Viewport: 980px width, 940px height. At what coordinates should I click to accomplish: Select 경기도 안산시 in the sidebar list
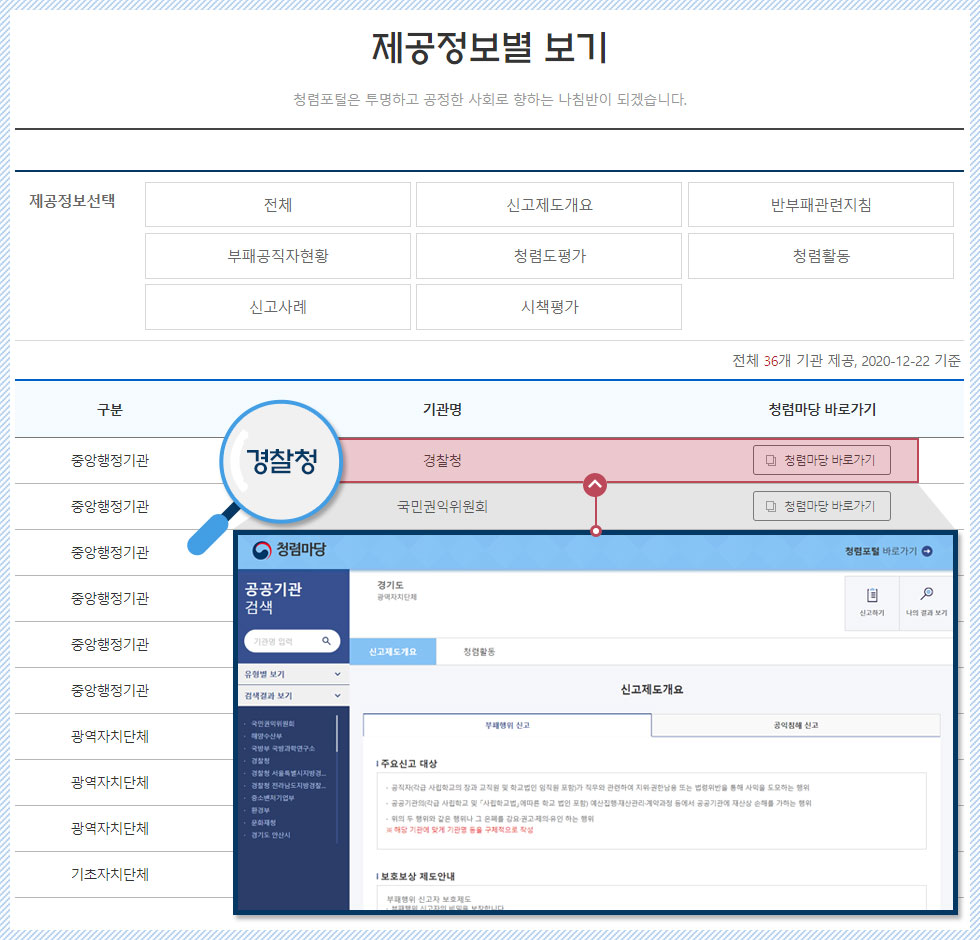pyautogui.click(x=271, y=835)
